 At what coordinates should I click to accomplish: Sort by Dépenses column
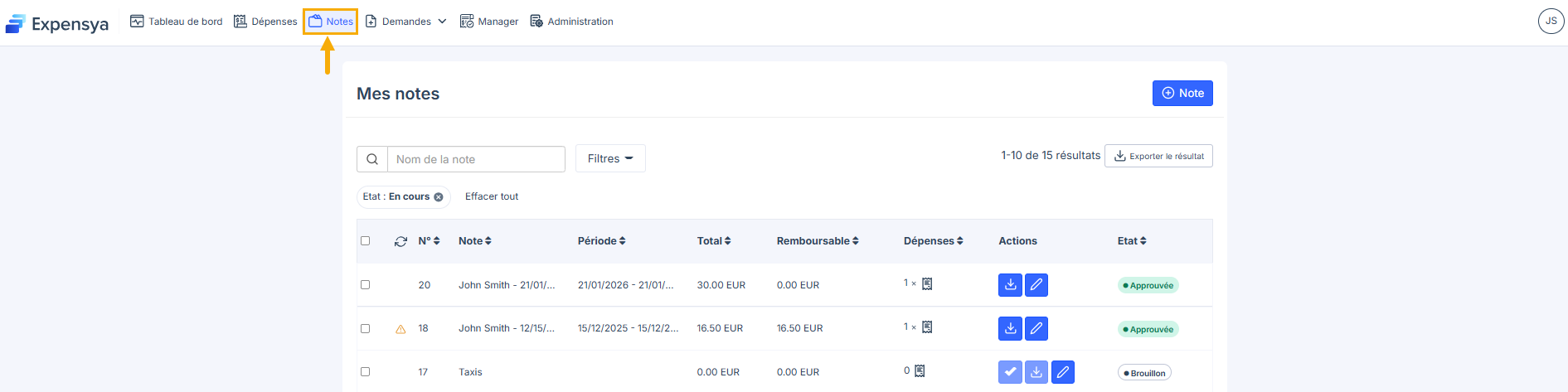934,241
